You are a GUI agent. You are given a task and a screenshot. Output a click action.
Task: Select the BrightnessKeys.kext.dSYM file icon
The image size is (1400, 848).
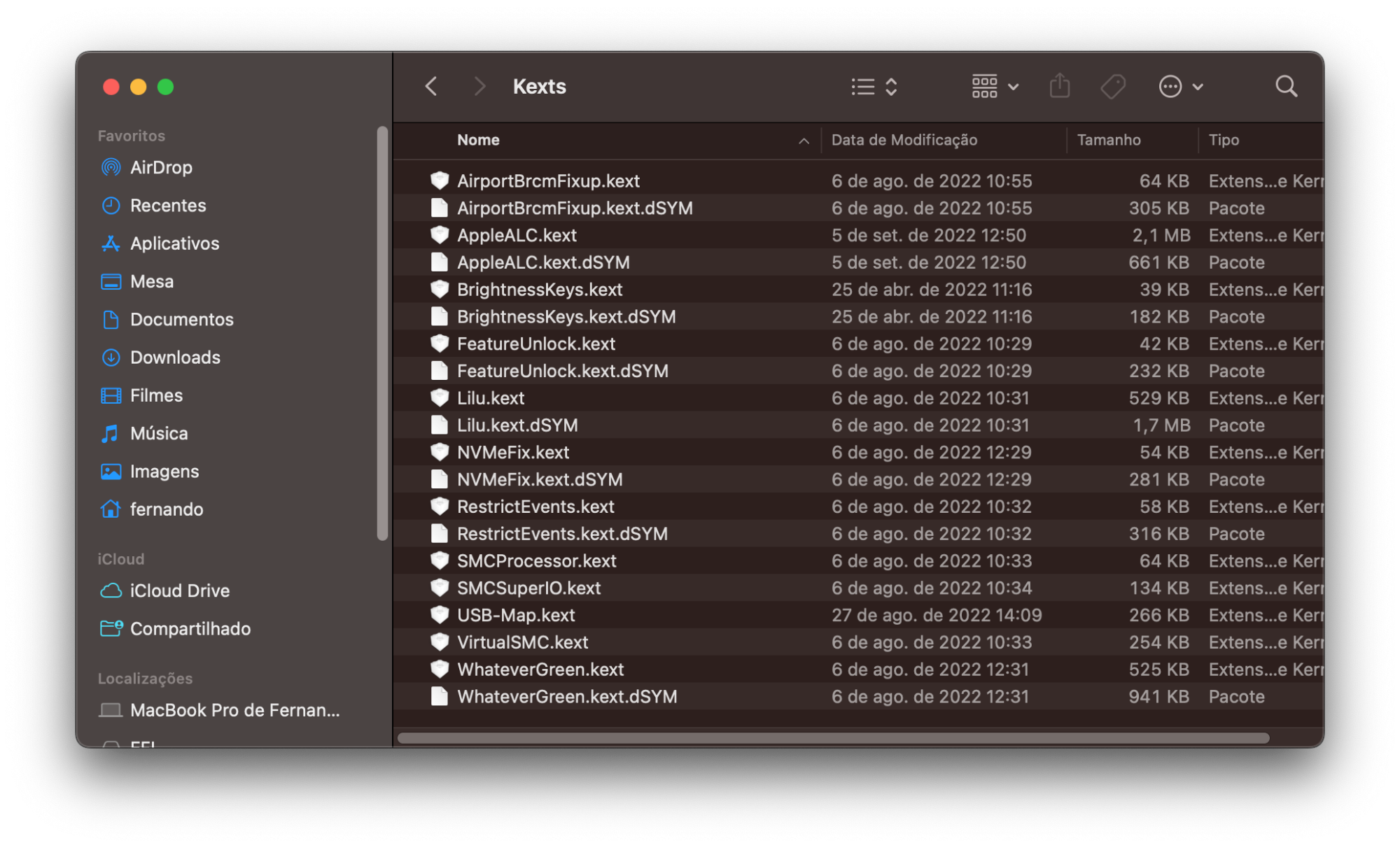(x=439, y=316)
